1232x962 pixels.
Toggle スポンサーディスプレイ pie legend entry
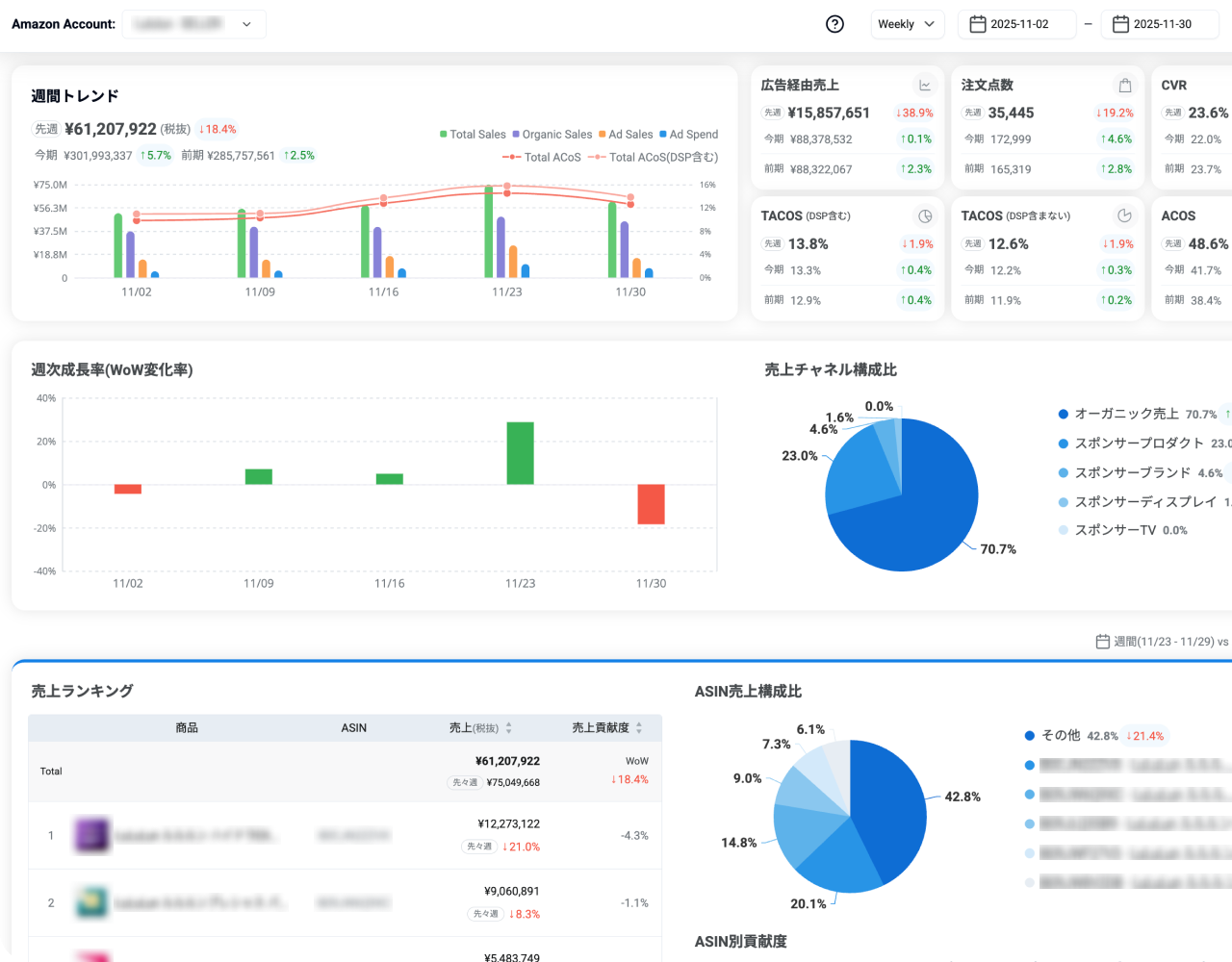[x=1137, y=501]
